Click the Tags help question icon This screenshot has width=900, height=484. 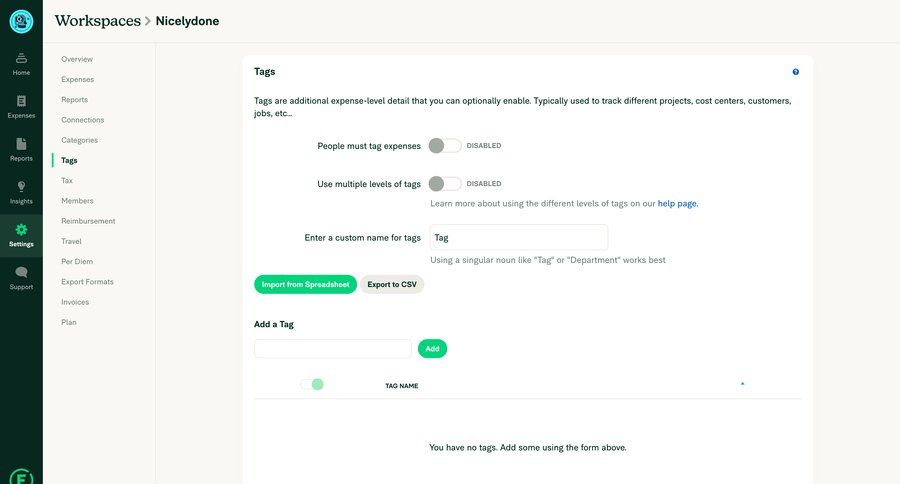click(796, 72)
